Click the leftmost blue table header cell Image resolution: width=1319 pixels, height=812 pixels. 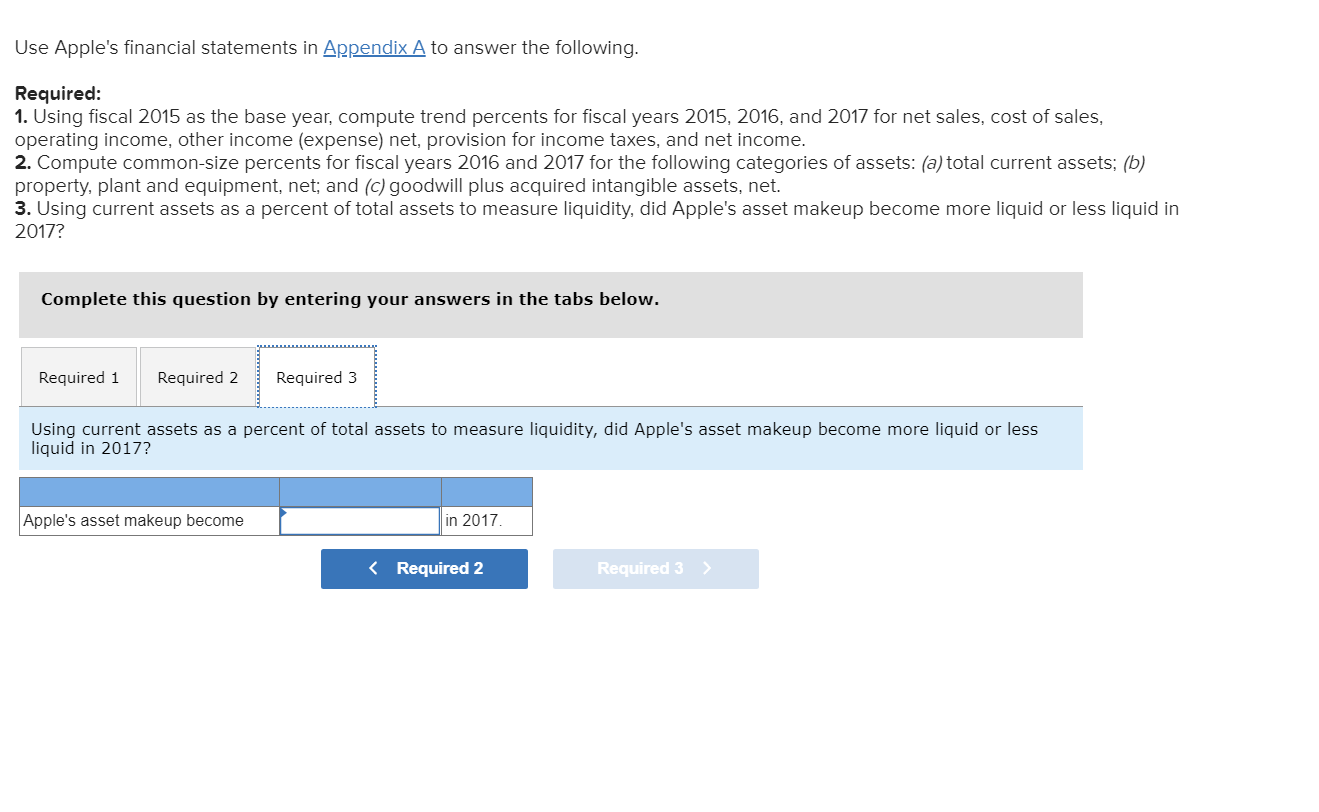(x=148, y=491)
